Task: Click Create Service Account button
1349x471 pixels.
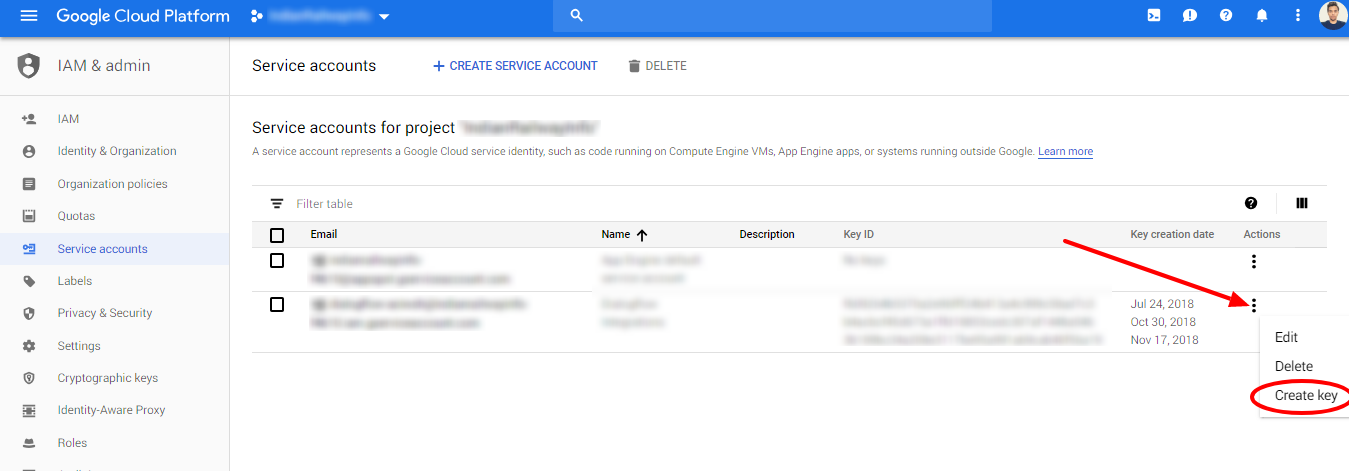Action: (x=515, y=66)
